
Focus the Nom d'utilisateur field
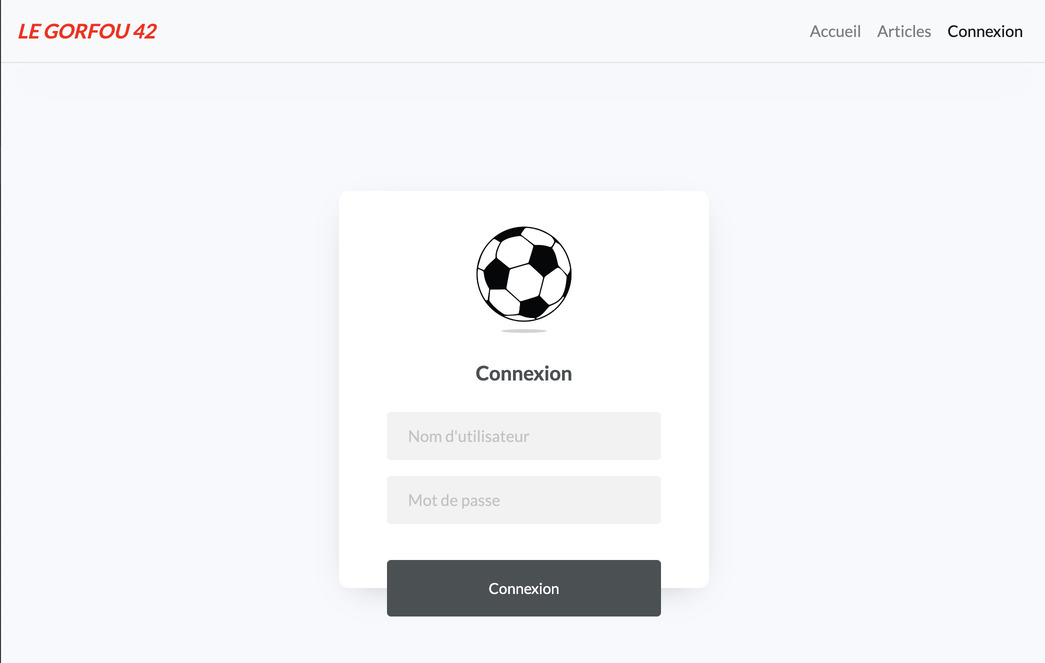[x=523, y=436]
